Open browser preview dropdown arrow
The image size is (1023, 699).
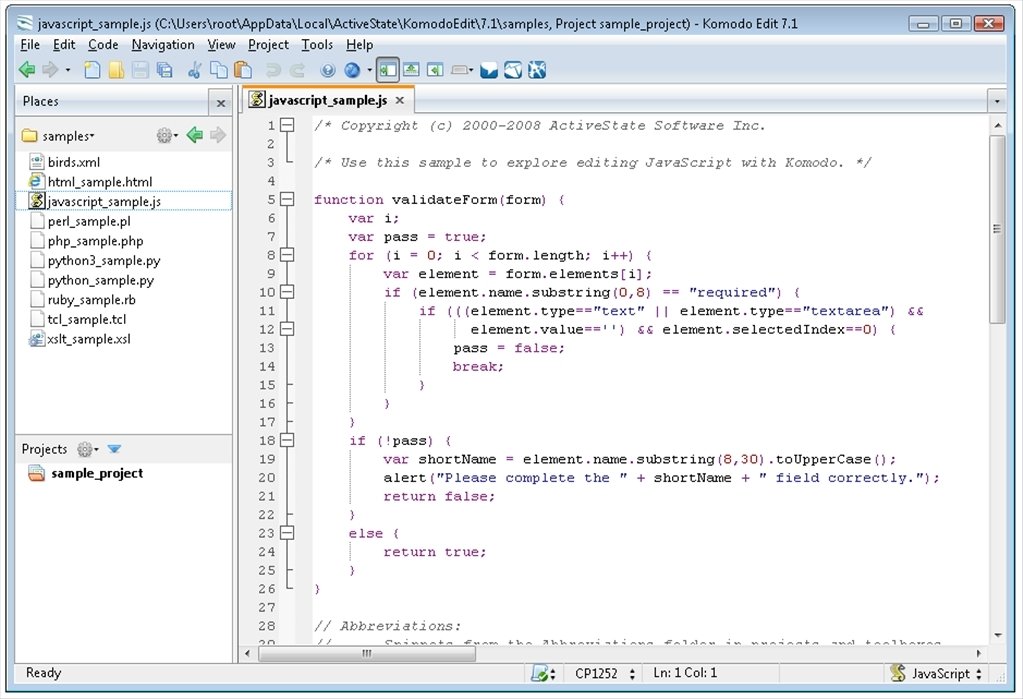click(x=369, y=70)
